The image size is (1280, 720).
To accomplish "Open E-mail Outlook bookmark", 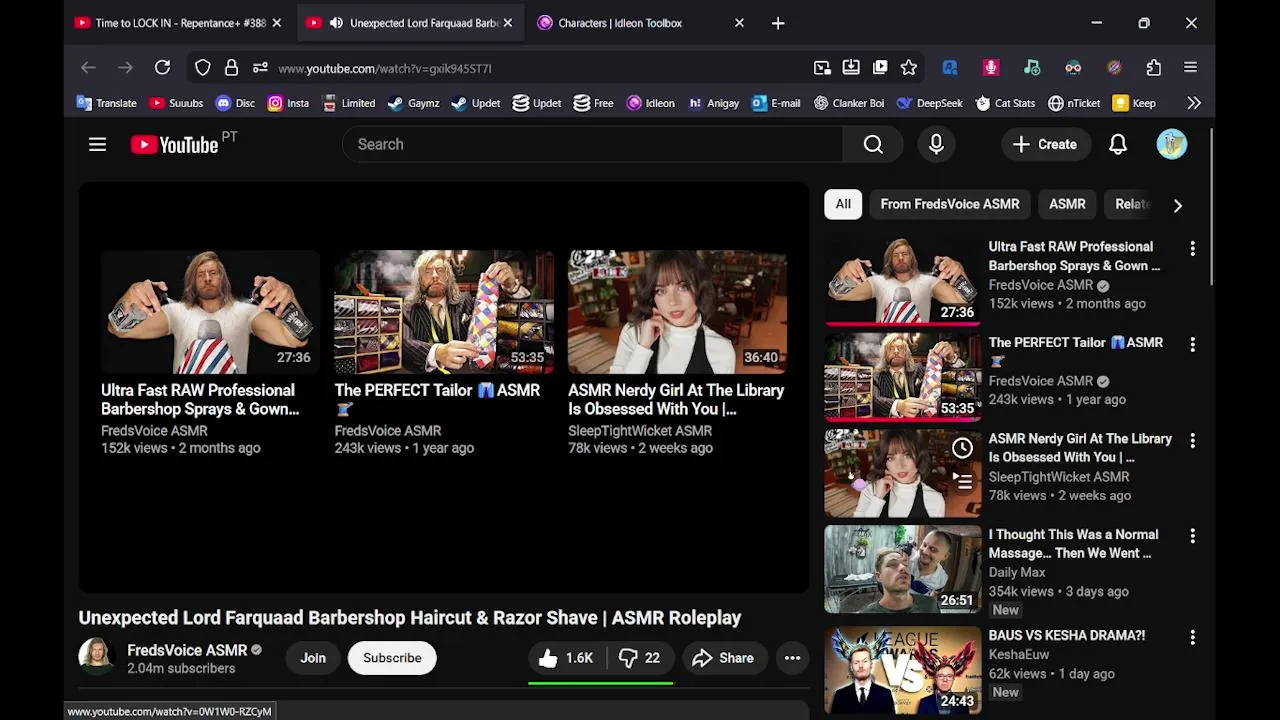I will [776, 103].
